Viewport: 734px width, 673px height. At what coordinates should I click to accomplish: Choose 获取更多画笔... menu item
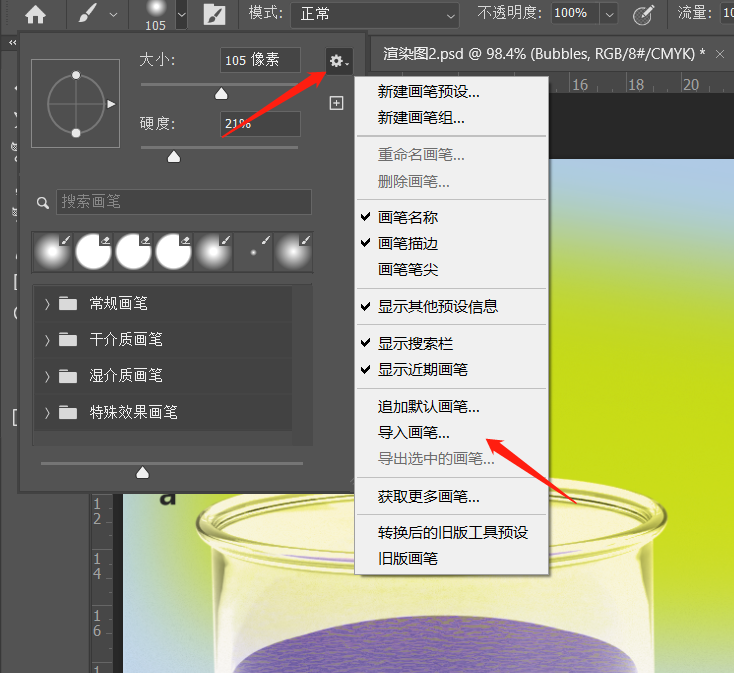[x=452, y=497]
